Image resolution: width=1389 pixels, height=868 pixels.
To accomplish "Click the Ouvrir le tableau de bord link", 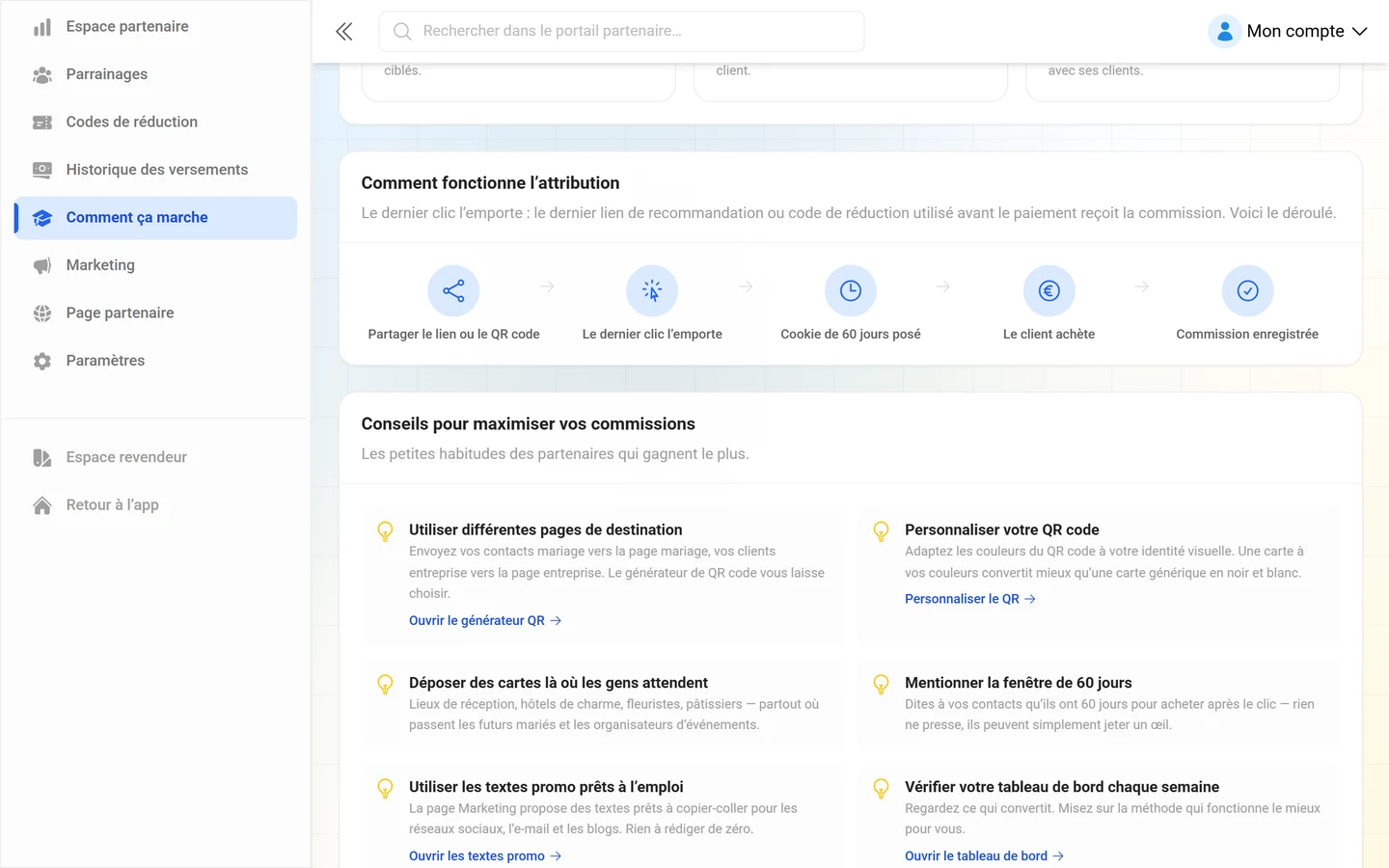I will click(x=985, y=856).
